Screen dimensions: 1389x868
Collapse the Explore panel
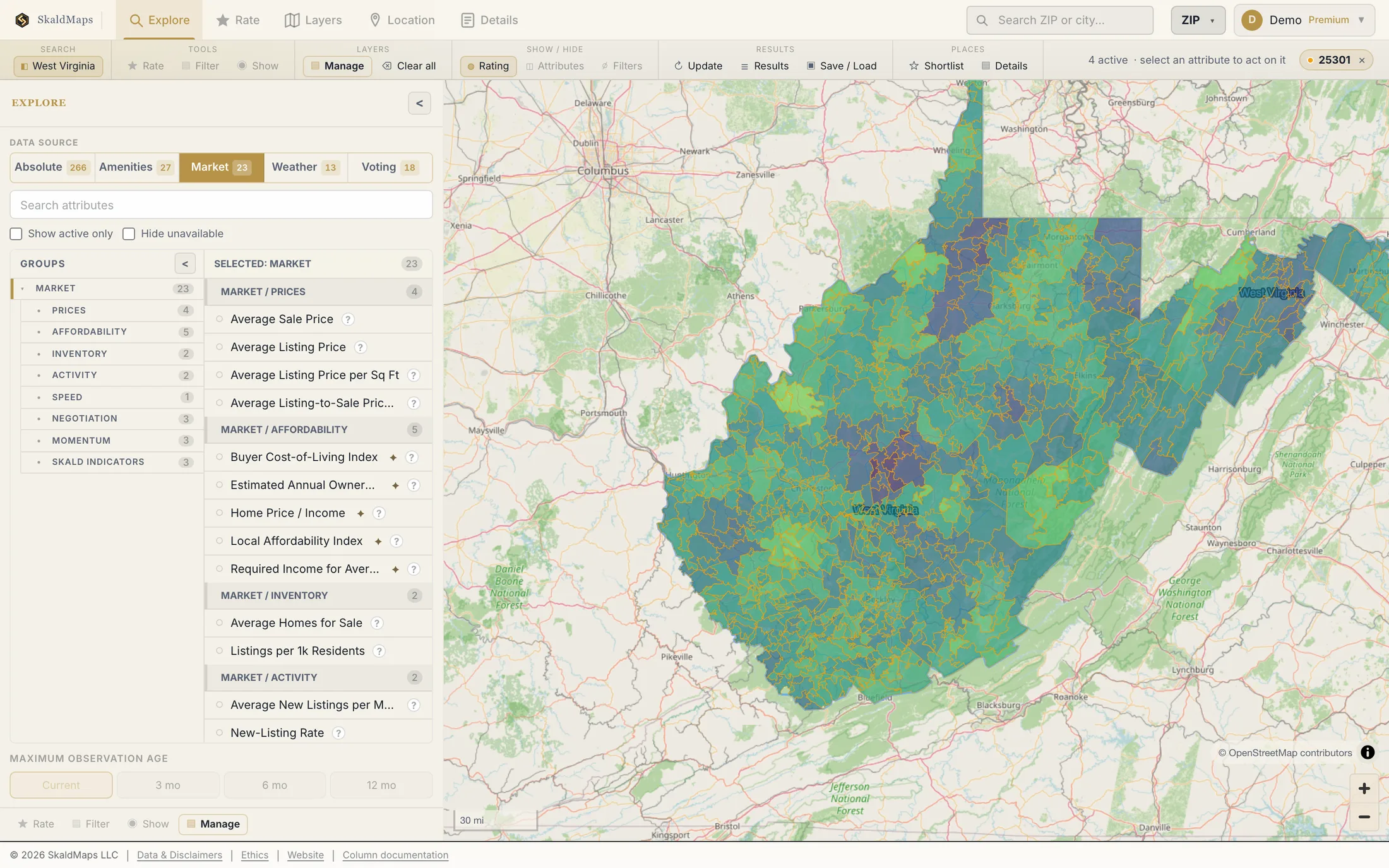point(419,104)
